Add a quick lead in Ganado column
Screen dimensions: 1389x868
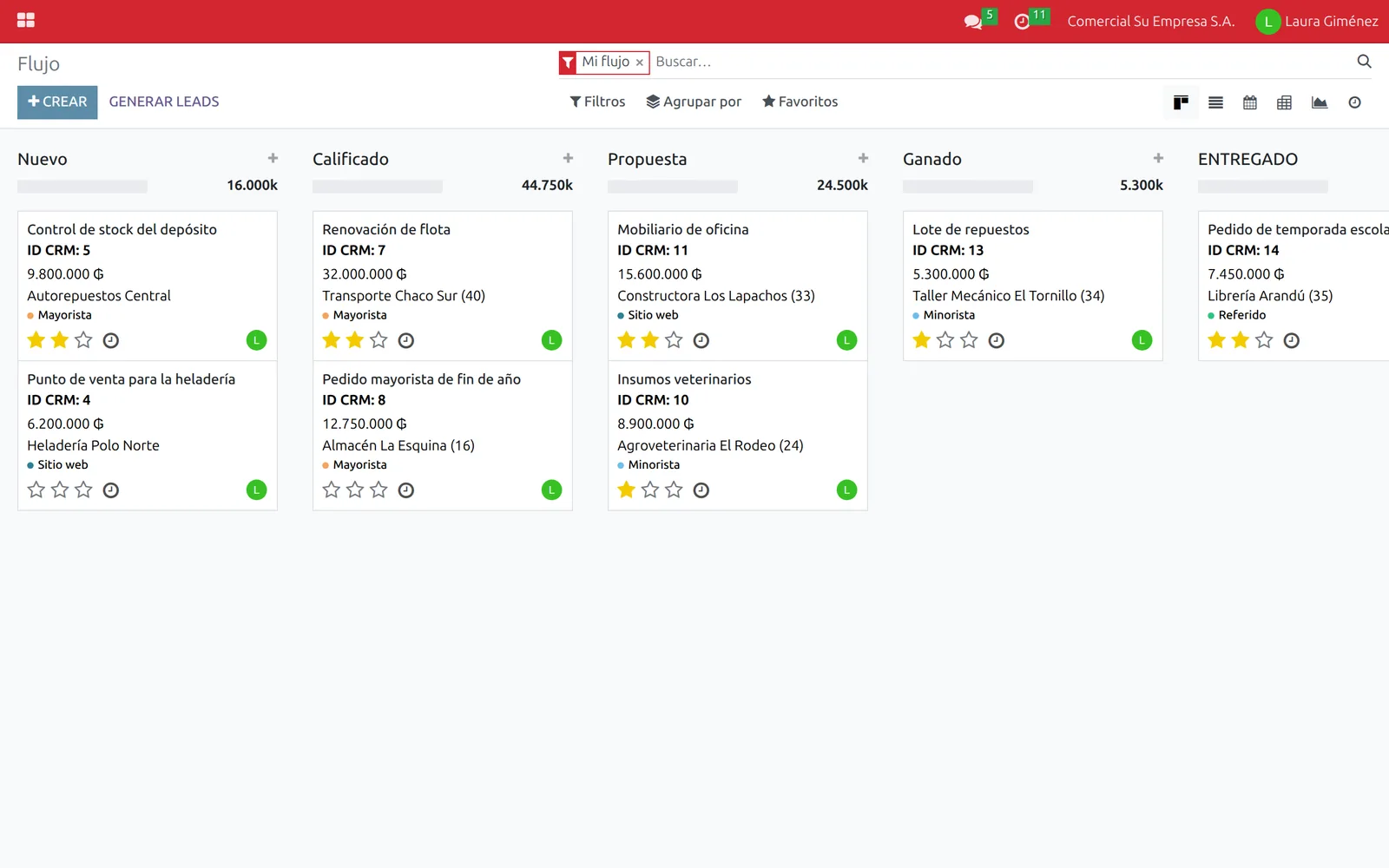click(x=1158, y=158)
